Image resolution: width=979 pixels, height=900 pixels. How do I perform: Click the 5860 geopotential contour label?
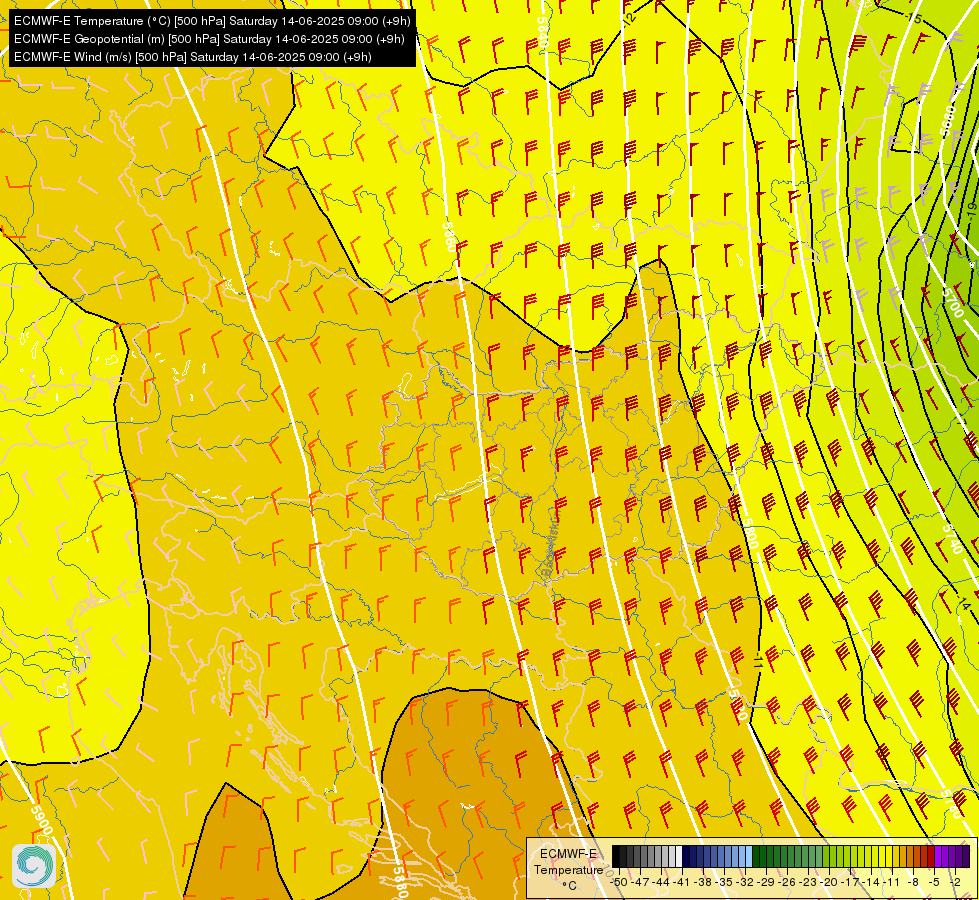click(449, 237)
